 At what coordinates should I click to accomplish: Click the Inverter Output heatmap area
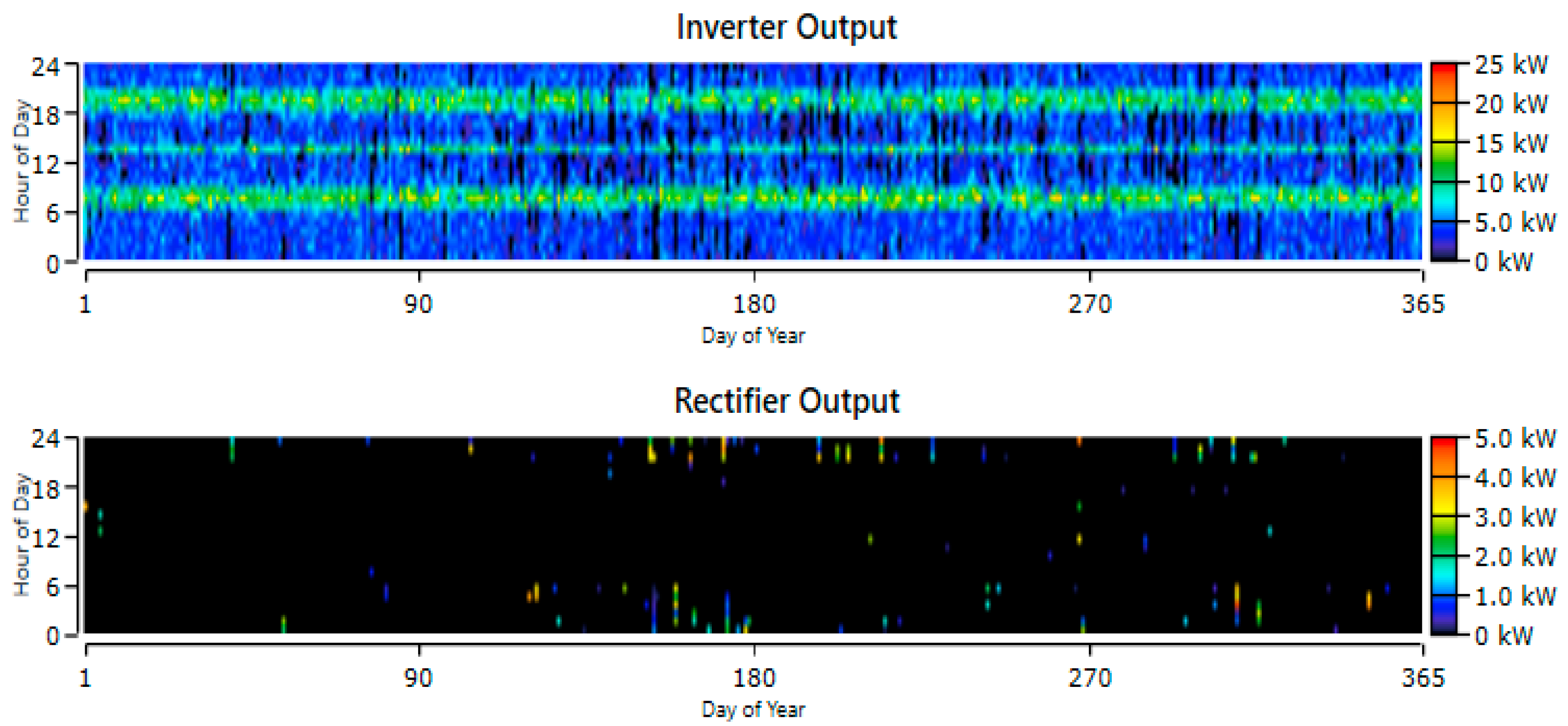point(752,161)
